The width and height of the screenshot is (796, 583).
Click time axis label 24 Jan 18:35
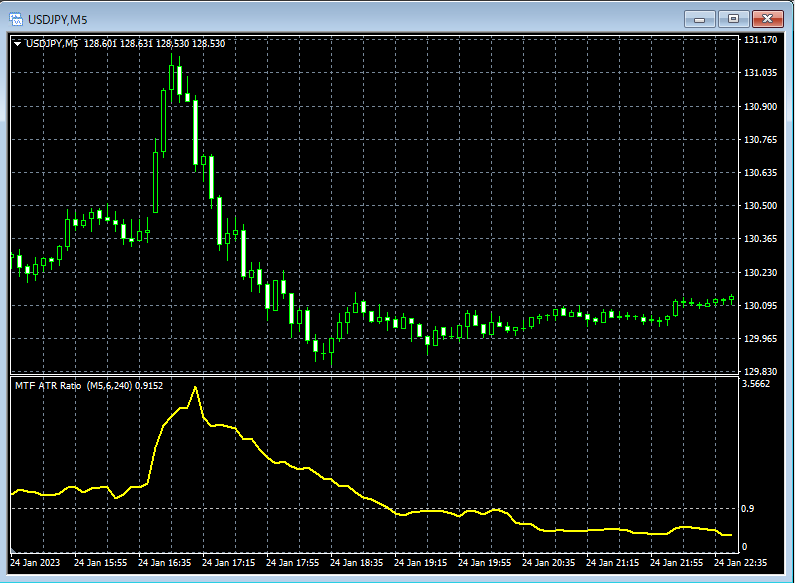pos(356,563)
